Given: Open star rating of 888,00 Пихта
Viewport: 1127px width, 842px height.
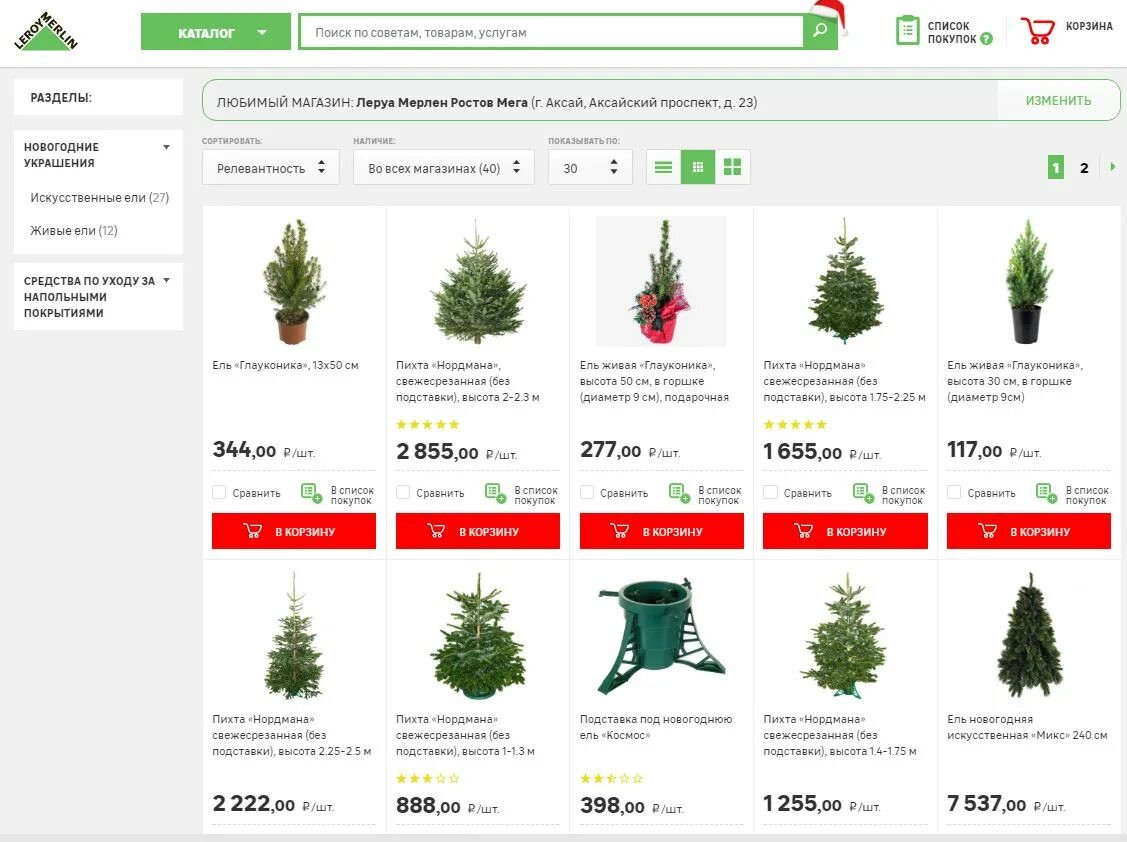Looking at the screenshot, I should tap(428, 778).
